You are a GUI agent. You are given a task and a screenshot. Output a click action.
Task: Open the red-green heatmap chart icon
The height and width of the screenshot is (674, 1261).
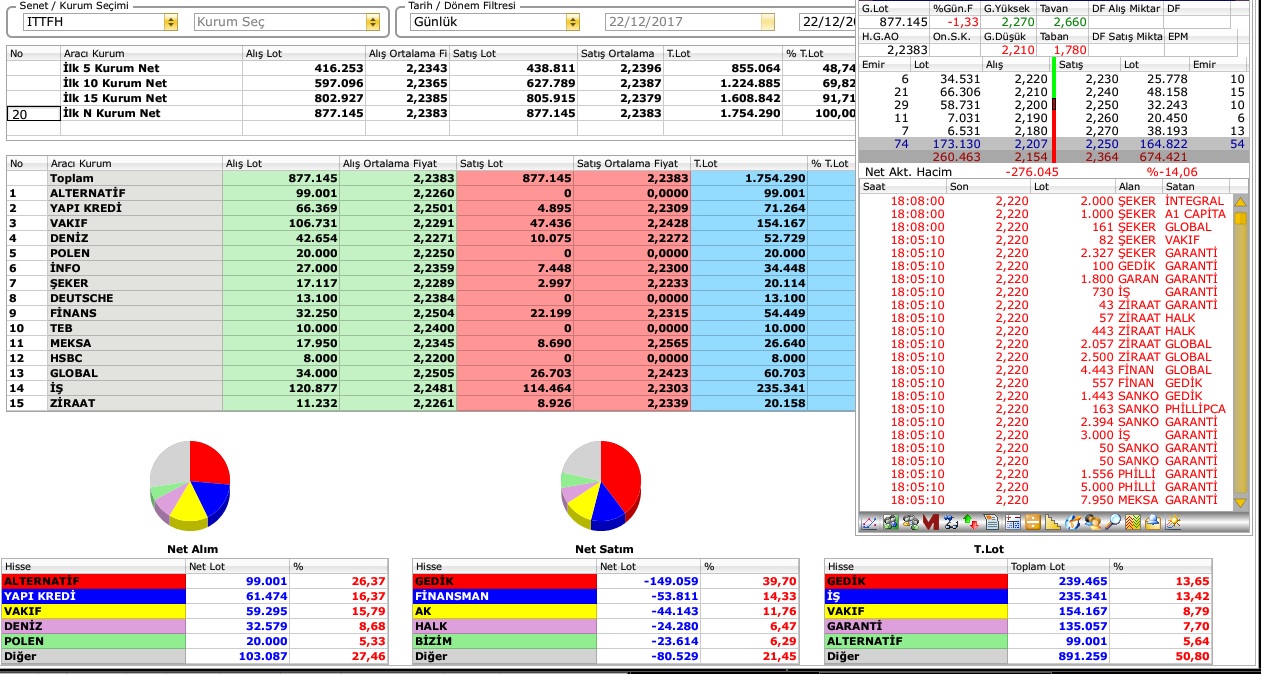1134,522
